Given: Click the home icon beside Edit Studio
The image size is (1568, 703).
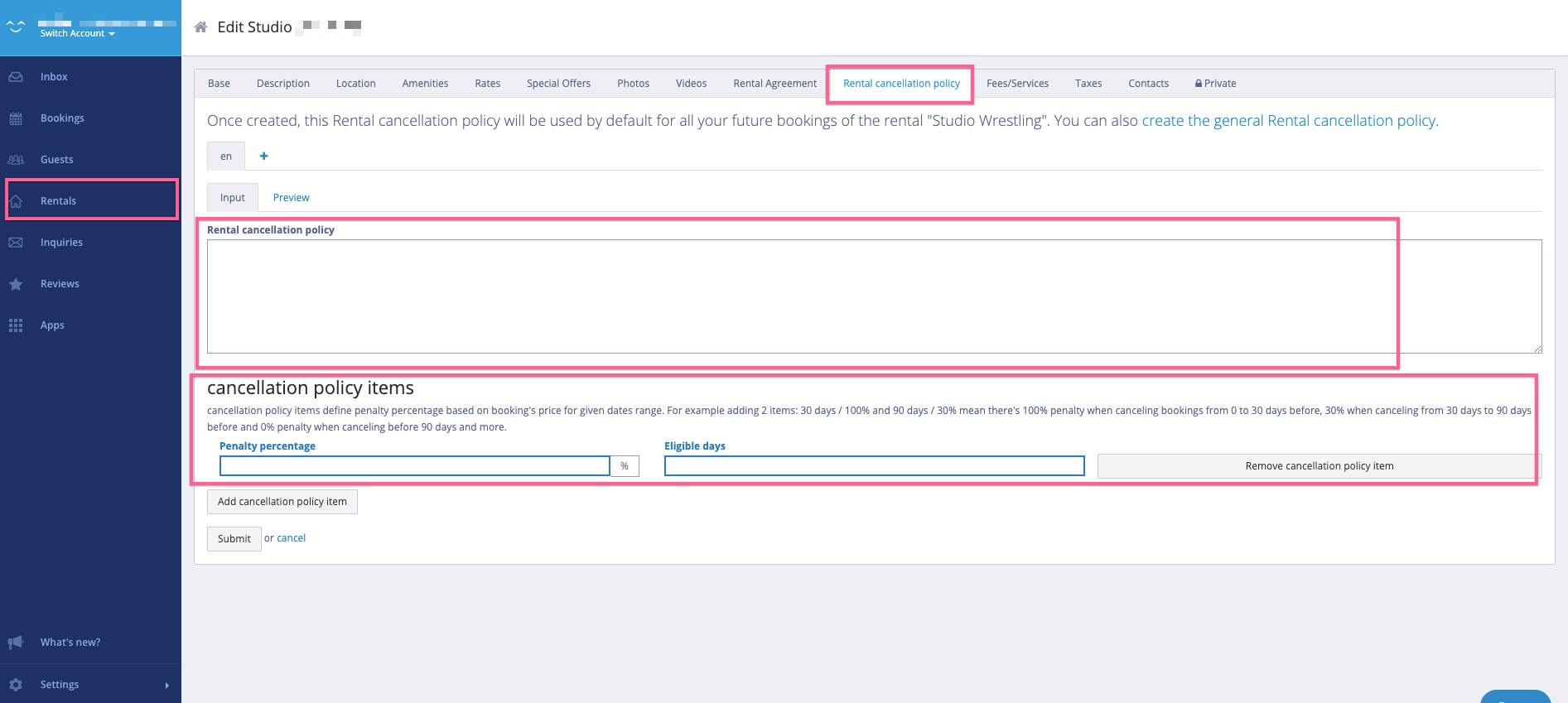Looking at the screenshot, I should point(200,27).
